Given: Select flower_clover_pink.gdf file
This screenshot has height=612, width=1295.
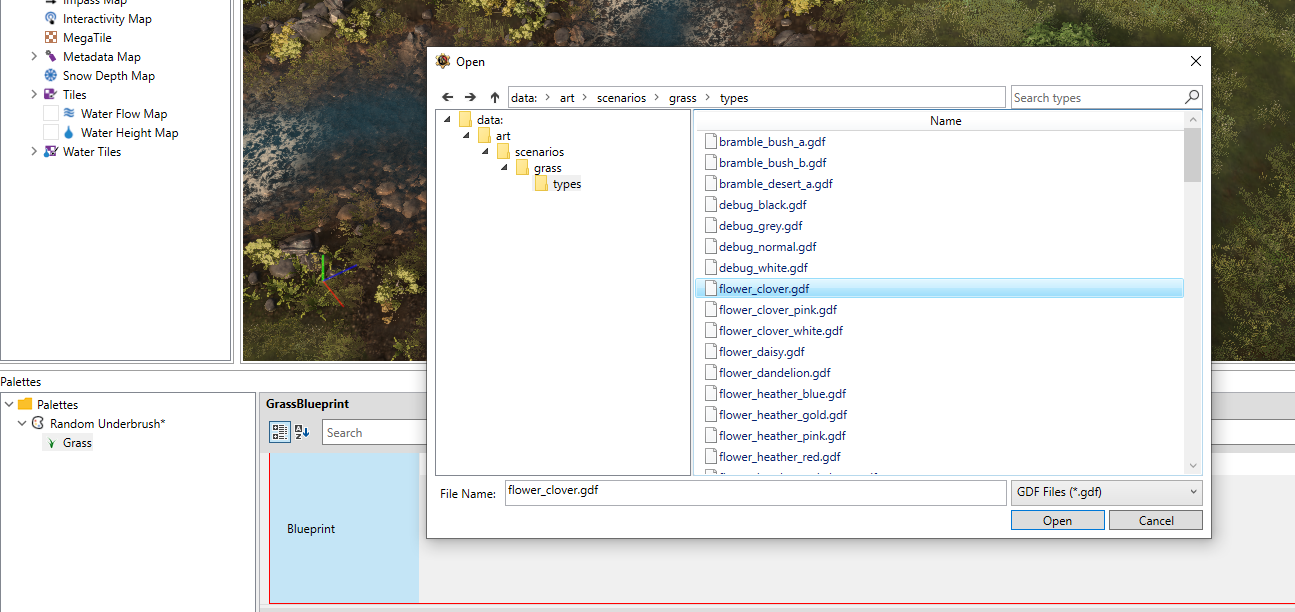Looking at the screenshot, I should click(x=777, y=310).
